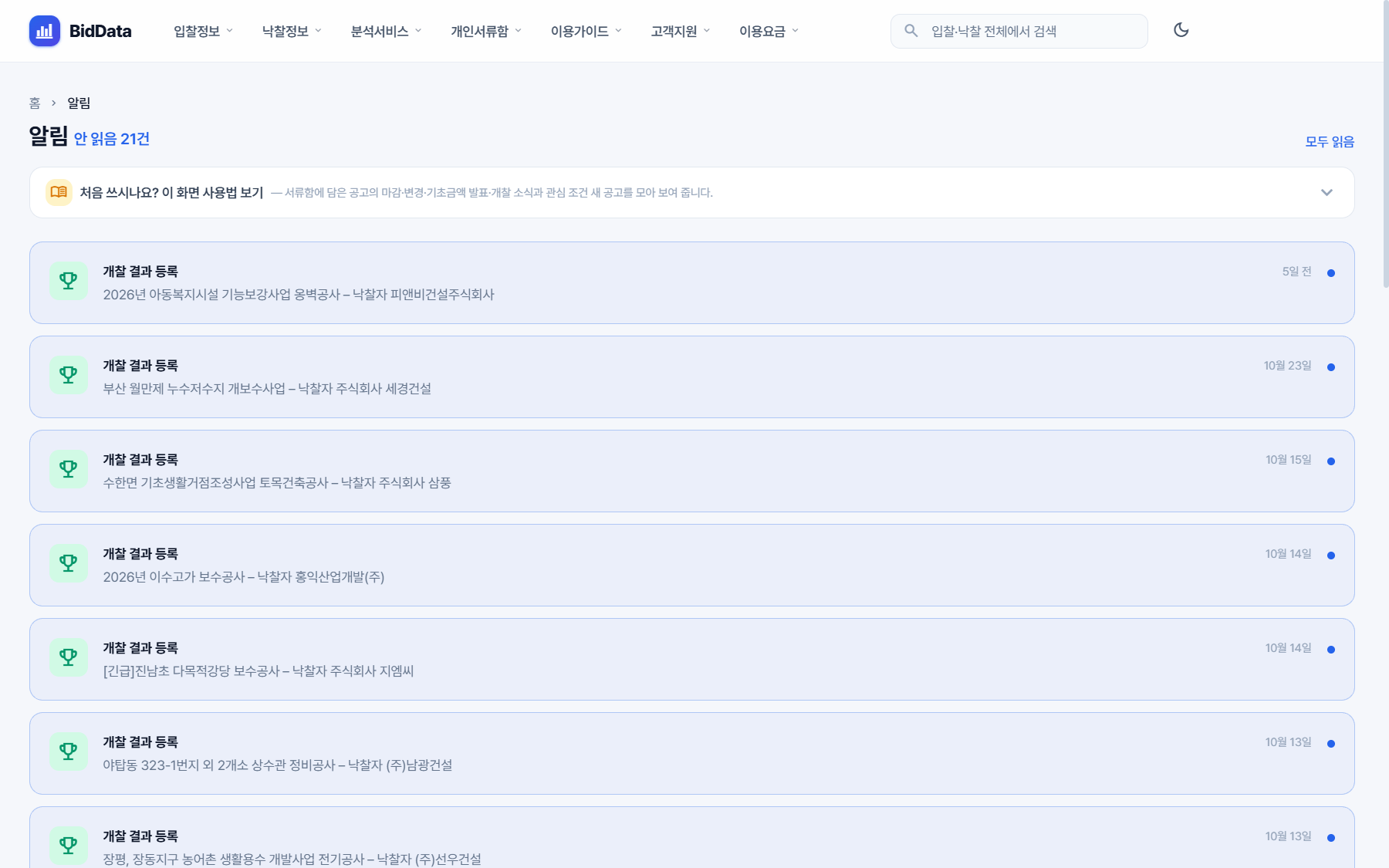Viewport: 1389px width, 868px height.
Task: Open the 개인서류함 dropdown menu
Action: 486,31
